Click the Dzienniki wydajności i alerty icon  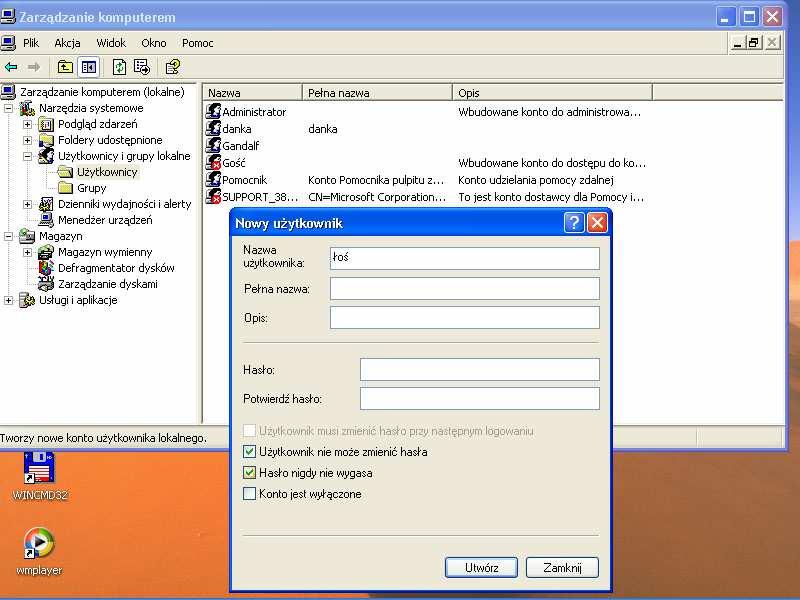click(x=46, y=204)
